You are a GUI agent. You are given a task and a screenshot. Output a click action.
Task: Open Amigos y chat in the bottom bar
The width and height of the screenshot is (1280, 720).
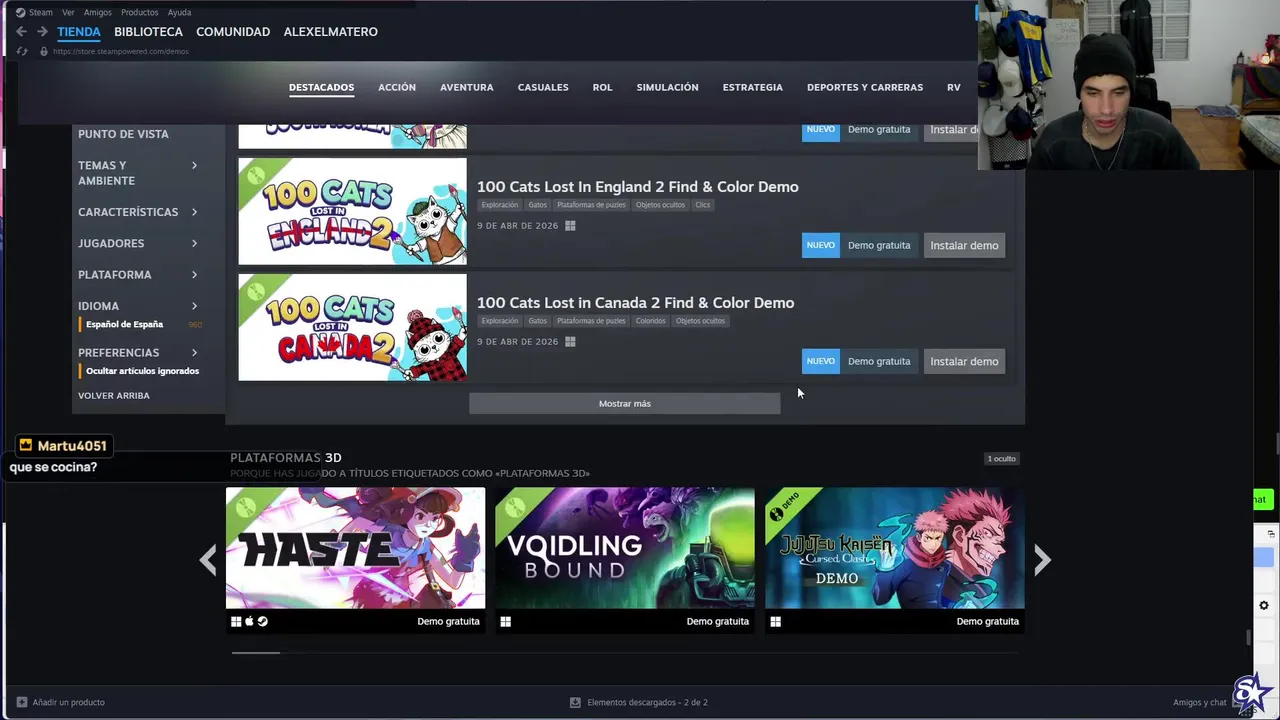pyautogui.click(x=1199, y=702)
